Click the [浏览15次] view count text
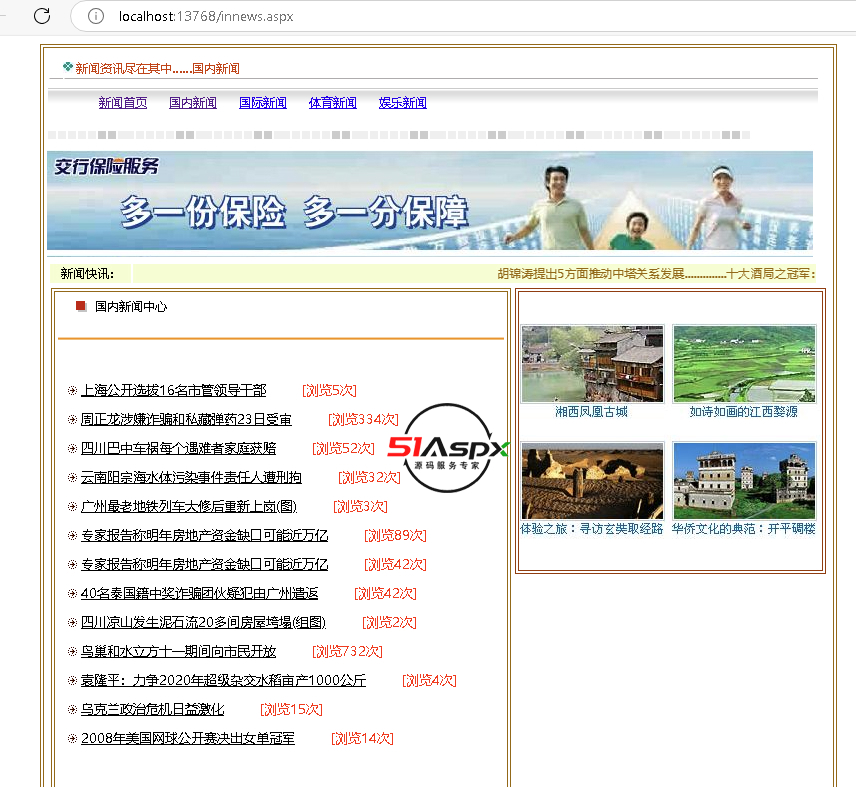 (x=292, y=710)
